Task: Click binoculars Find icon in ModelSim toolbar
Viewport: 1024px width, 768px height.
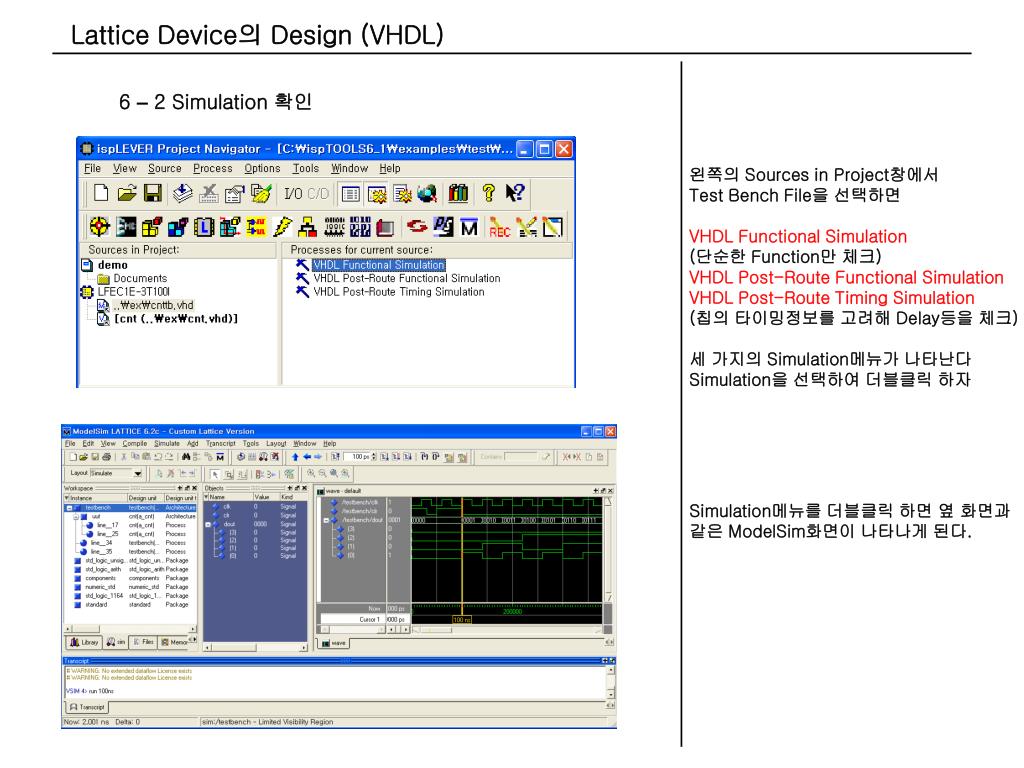Action: (186, 456)
